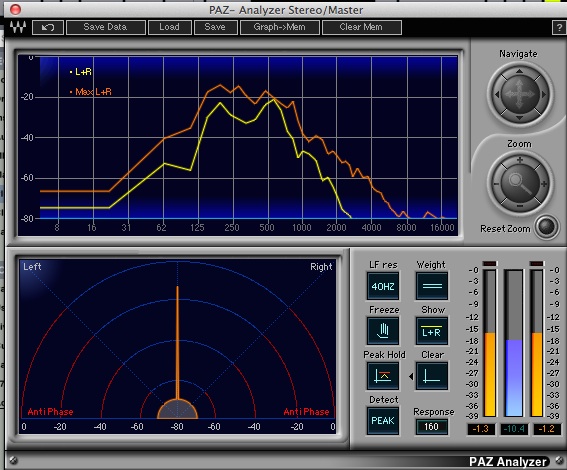Click the bottom-right corner screw
The height and width of the screenshot is (470, 567).
click(559, 460)
